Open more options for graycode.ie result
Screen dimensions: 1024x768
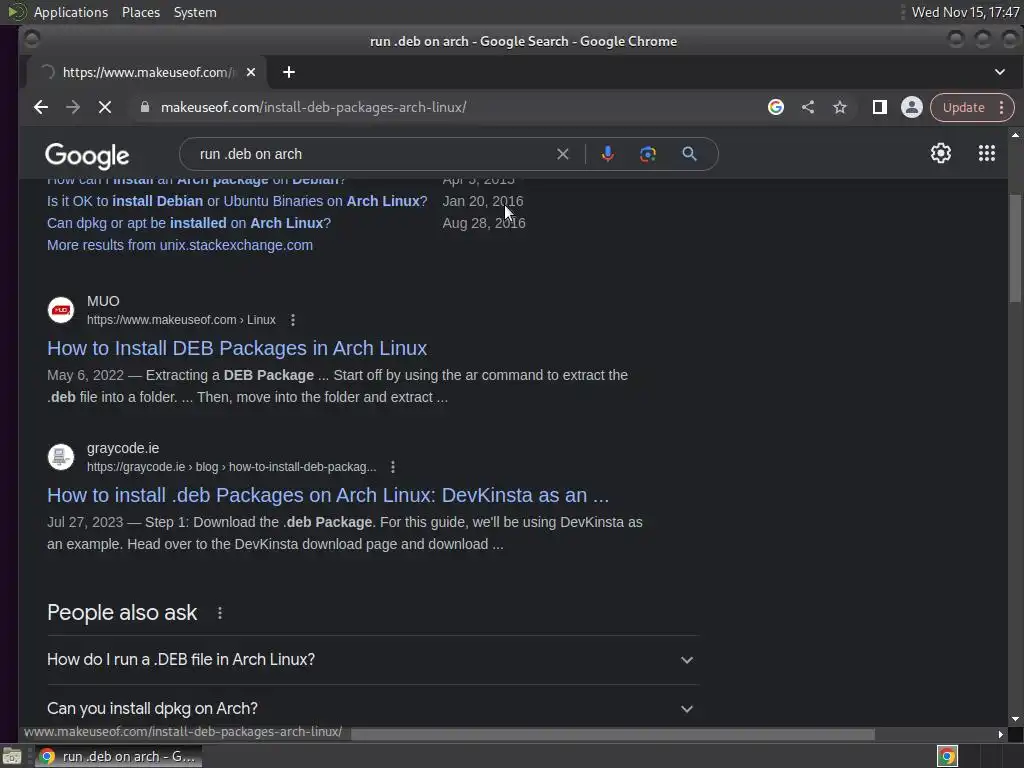click(392, 467)
